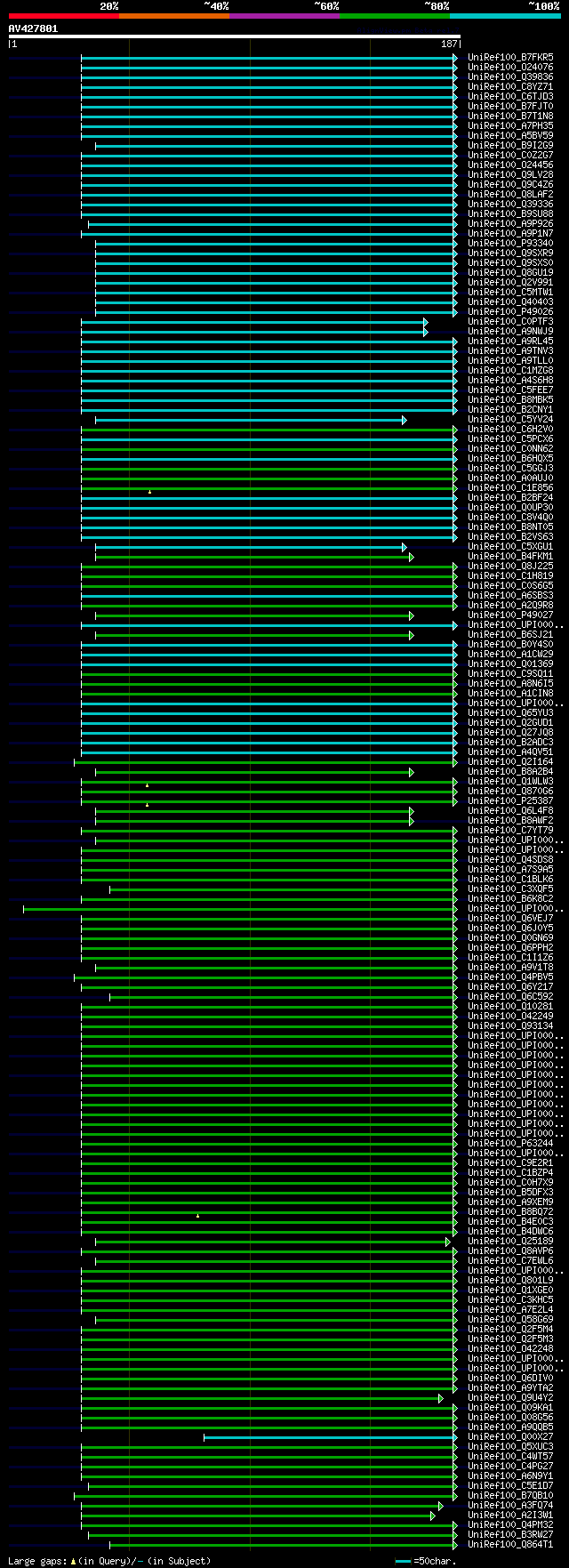Select hit label UniRef100_A2I3W1

coord(510,1516)
